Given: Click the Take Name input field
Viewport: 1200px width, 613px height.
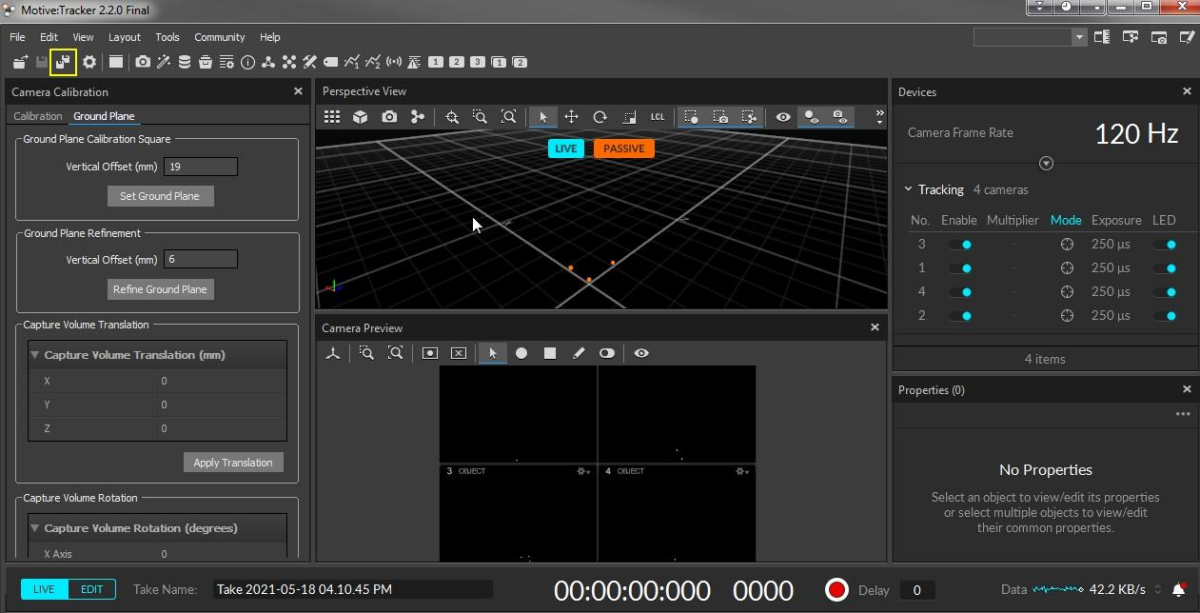Looking at the screenshot, I should 352,590.
